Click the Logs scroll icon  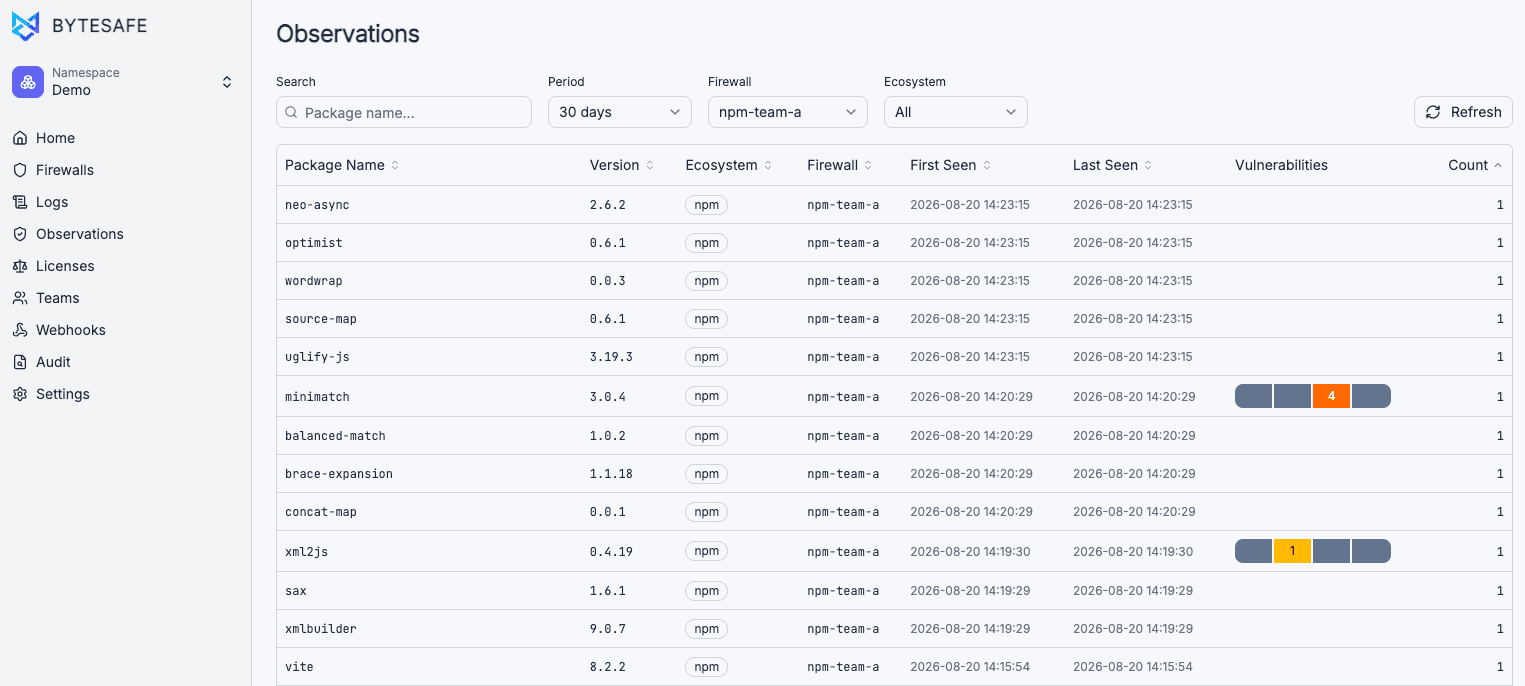pyautogui.click(x=20, y=202)
